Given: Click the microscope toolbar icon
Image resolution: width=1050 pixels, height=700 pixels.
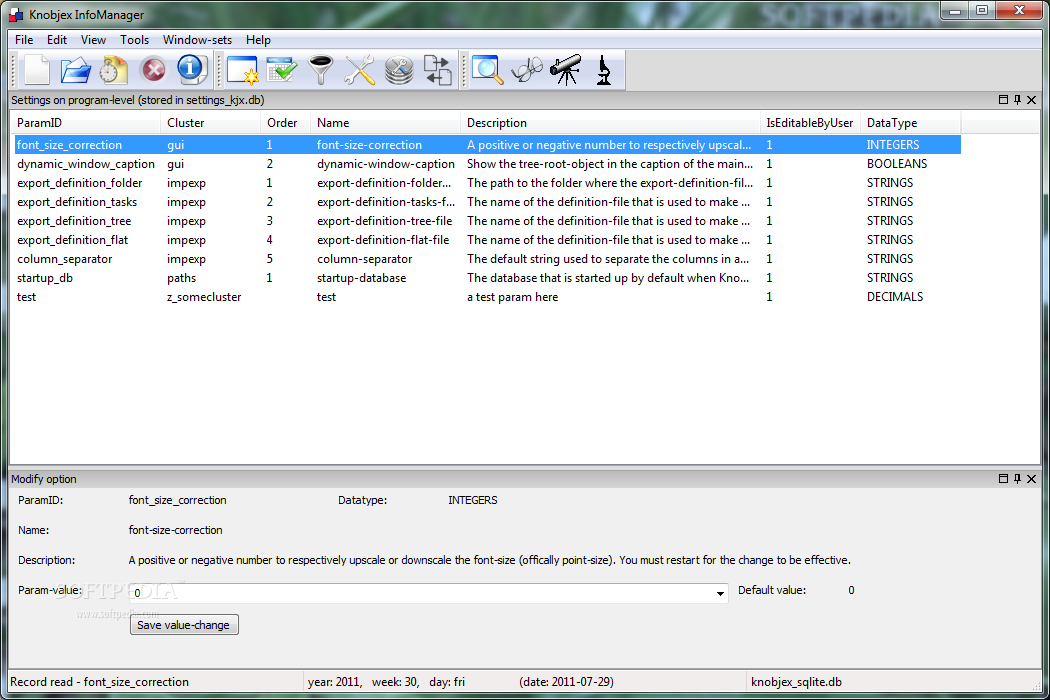Looking at the screenshot, I should tap(604, 70).
